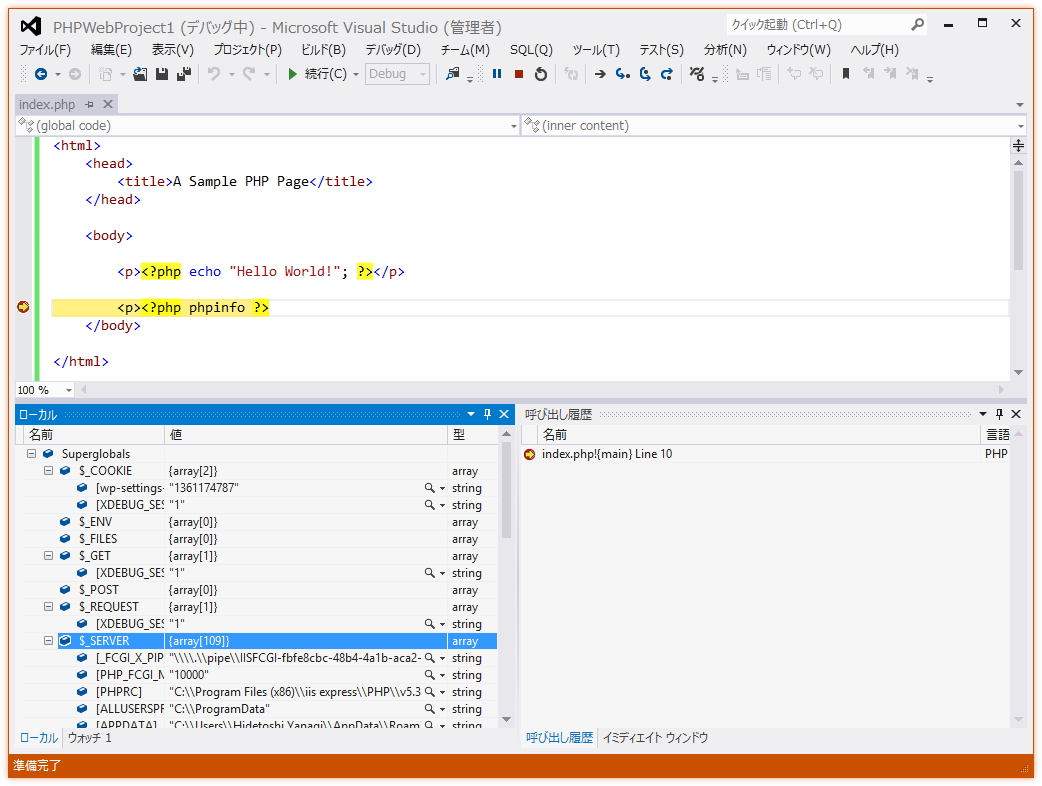Open document tab list dropdown arrow
Viewport: 1042px width, 786px height.
click(1019, 105)
